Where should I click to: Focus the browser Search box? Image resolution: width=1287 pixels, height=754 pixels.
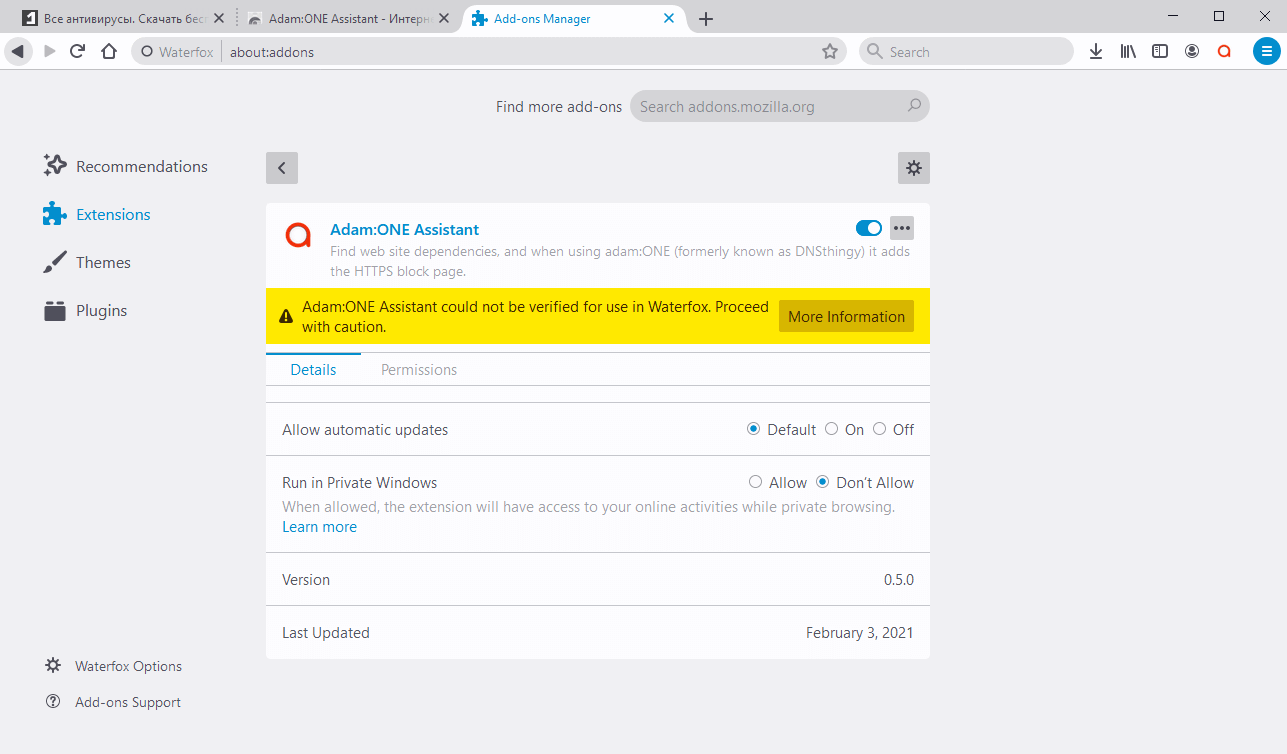pyautogui.click(x=966, y=51)
